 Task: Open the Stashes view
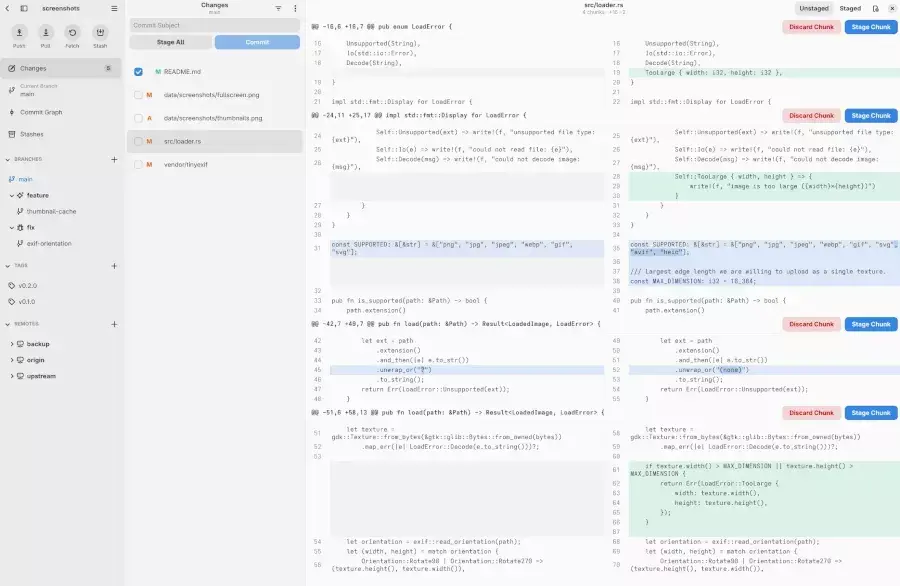[x=61, y=134]
